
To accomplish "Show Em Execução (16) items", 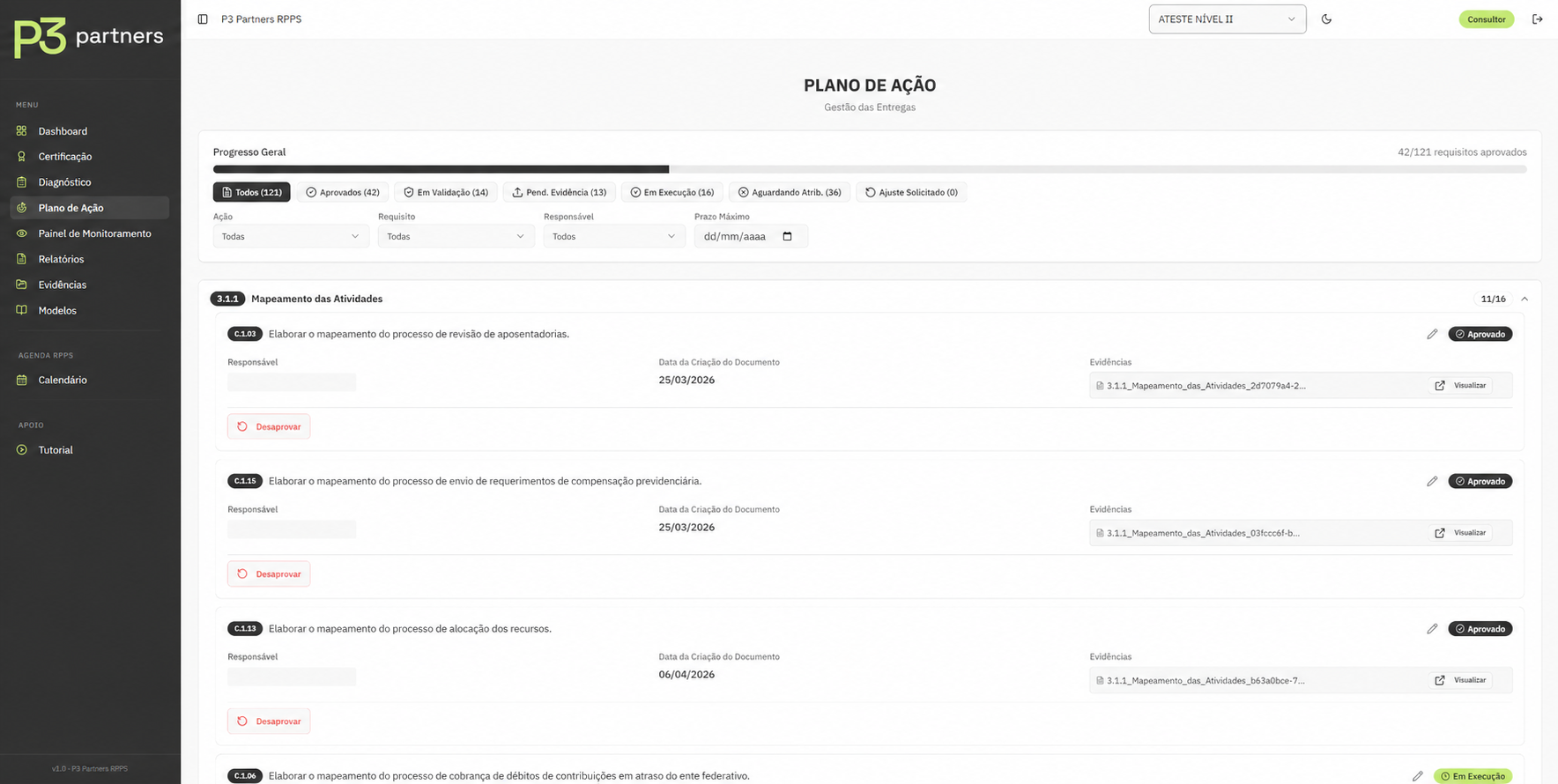I will tap(671, 192).
